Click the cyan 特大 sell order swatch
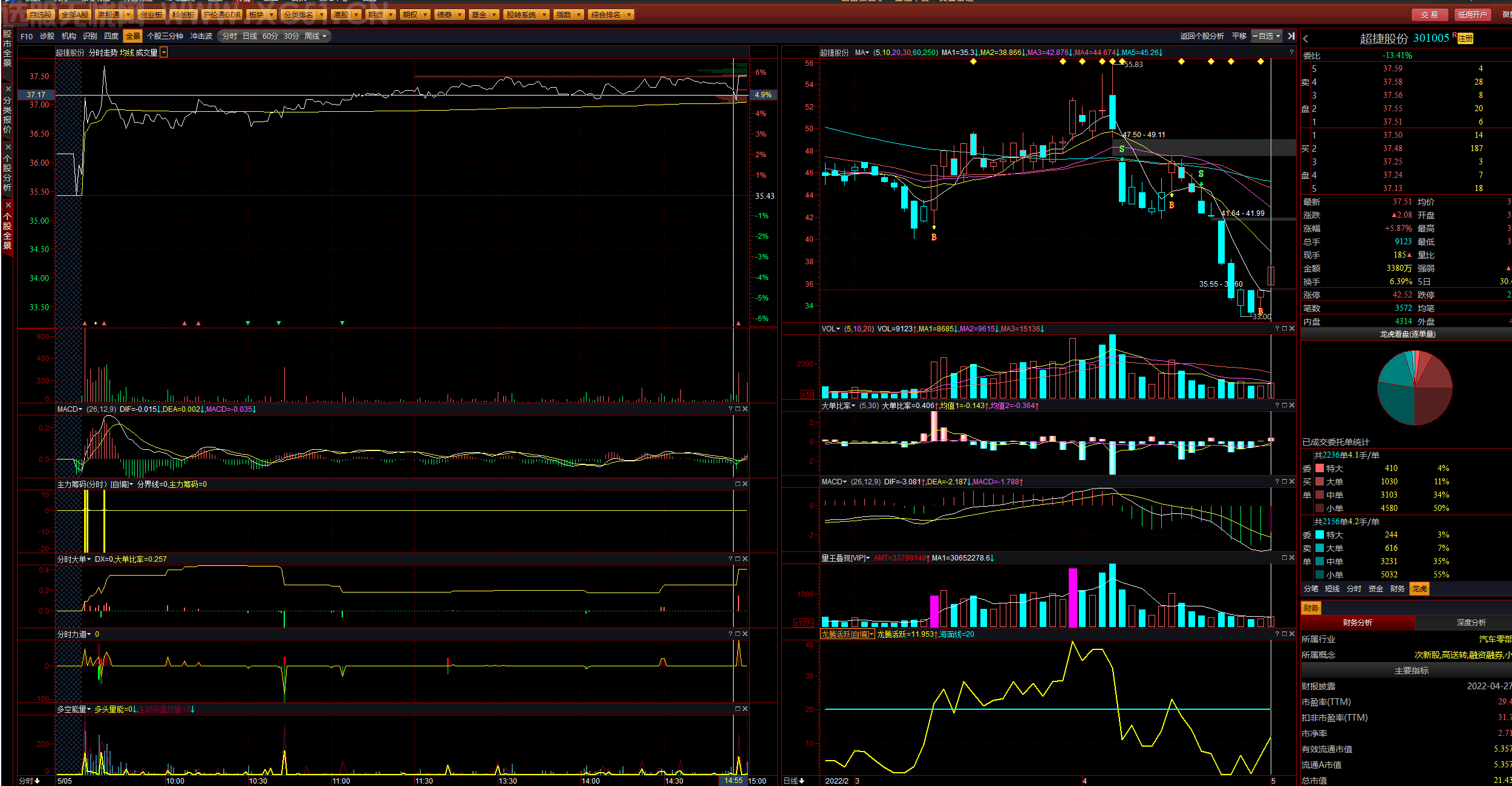This screenshot has width=1512, height=786. click(1320, 535)
